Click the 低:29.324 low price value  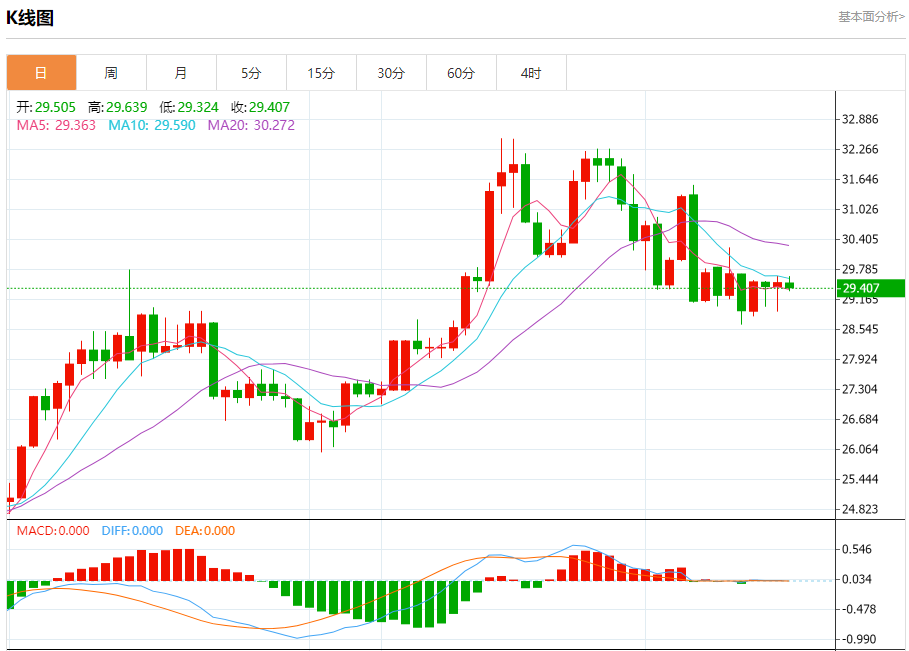coord(189,107)
